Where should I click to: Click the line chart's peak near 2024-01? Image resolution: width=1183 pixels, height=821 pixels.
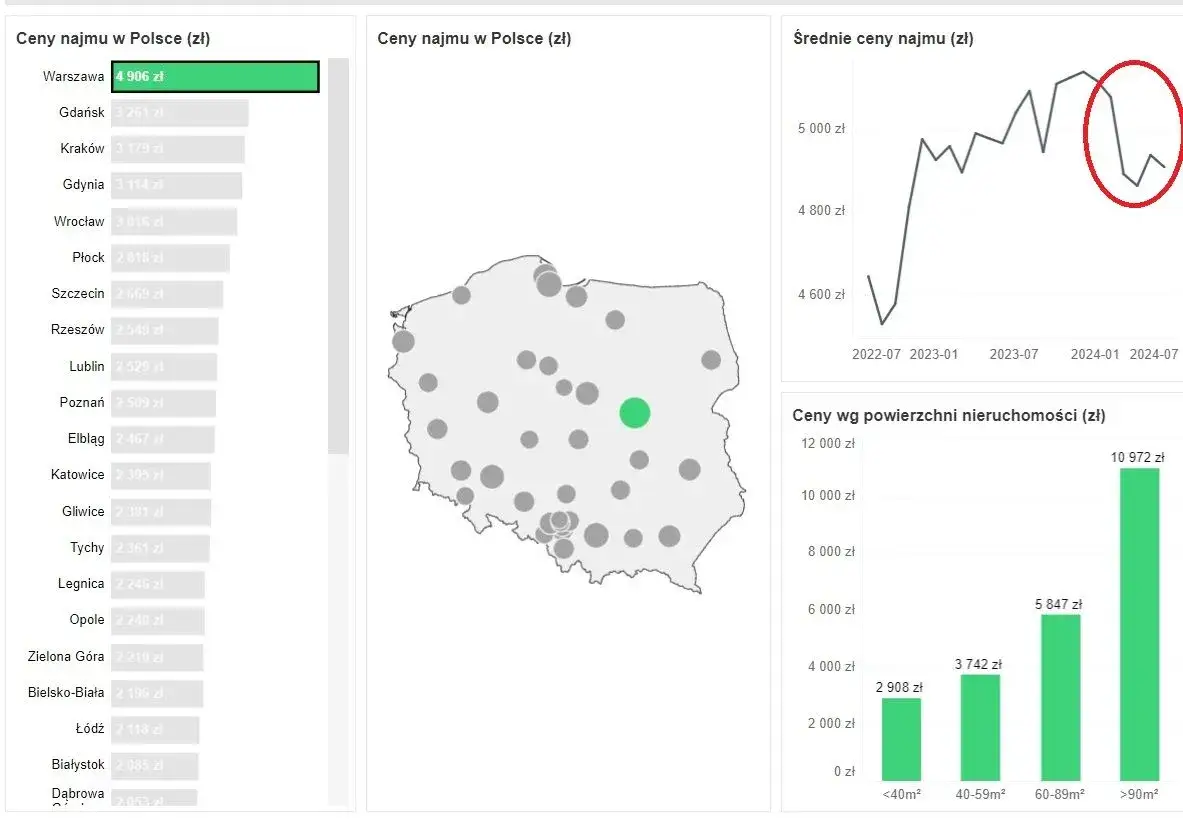click(x=1083, y=72)
